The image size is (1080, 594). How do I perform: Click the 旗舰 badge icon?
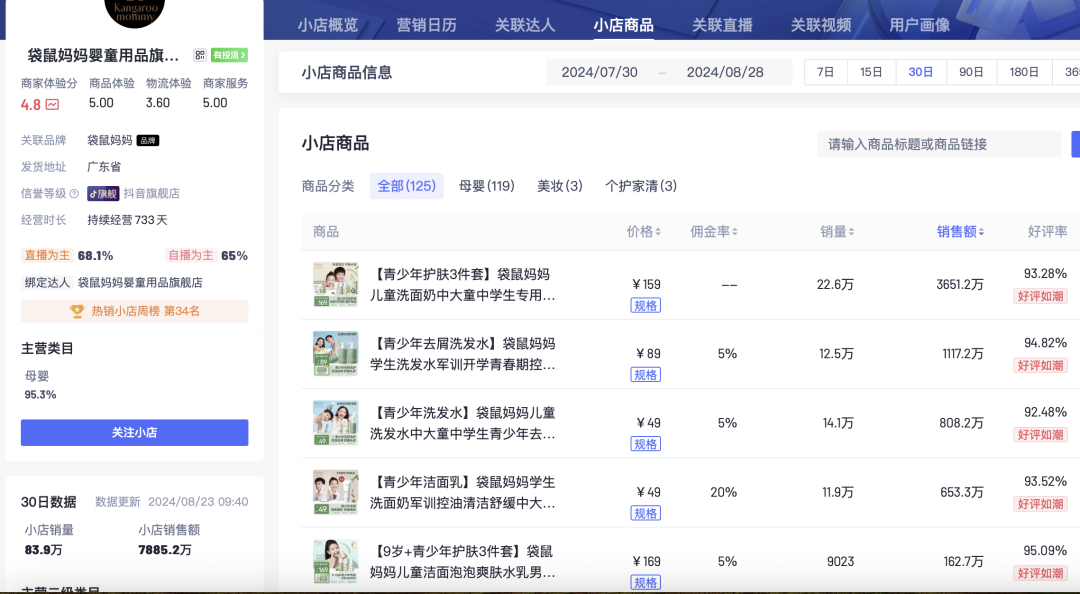[x=103, y=194]
